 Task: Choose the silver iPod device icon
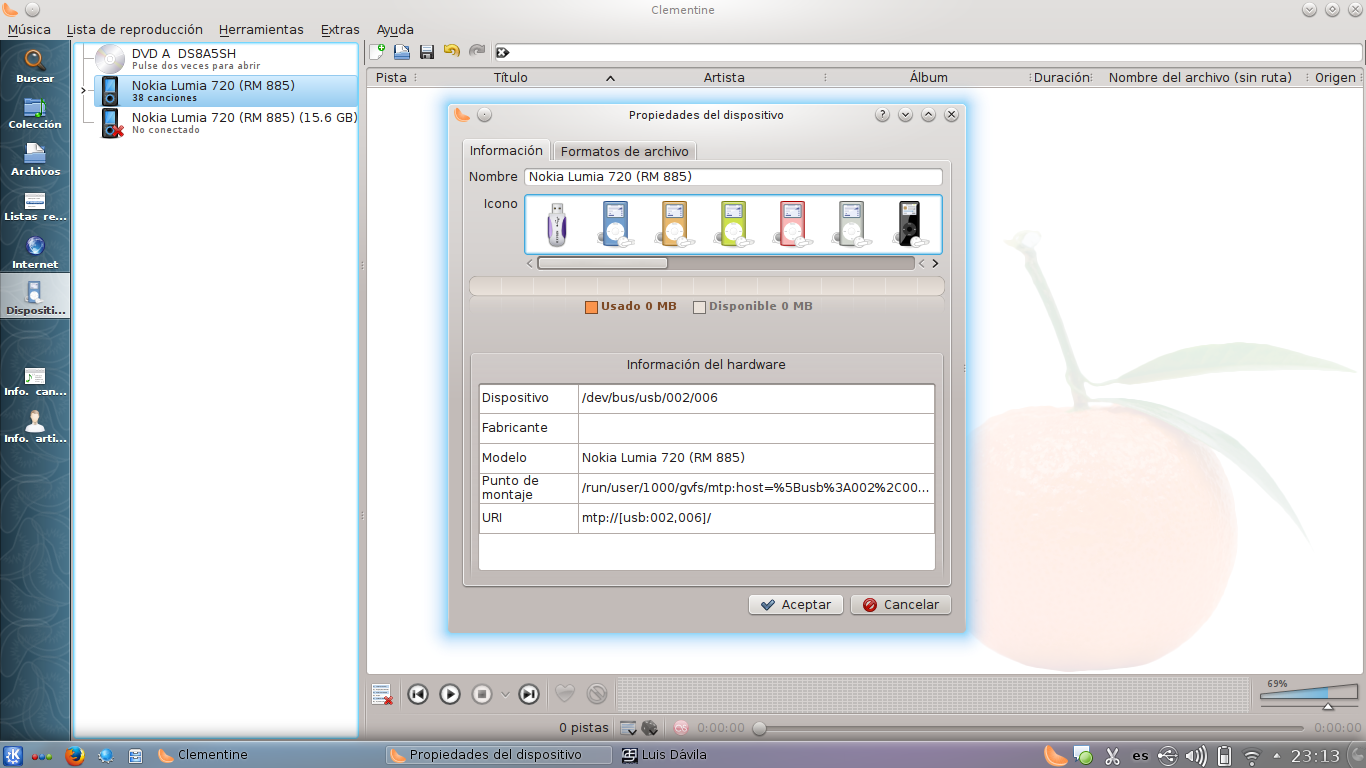click(x=851, y=224)
